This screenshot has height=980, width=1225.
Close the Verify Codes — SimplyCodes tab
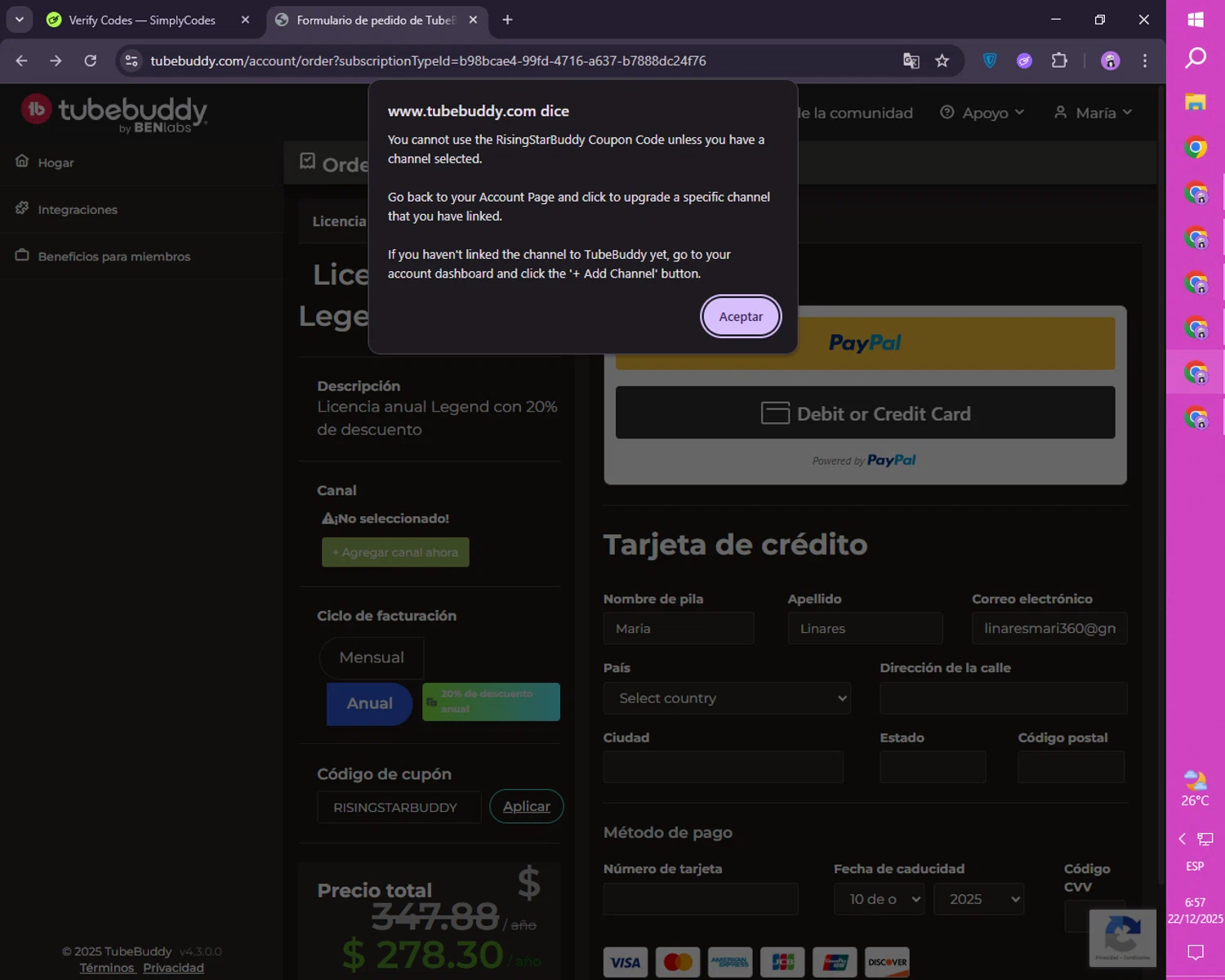[245, 20]
